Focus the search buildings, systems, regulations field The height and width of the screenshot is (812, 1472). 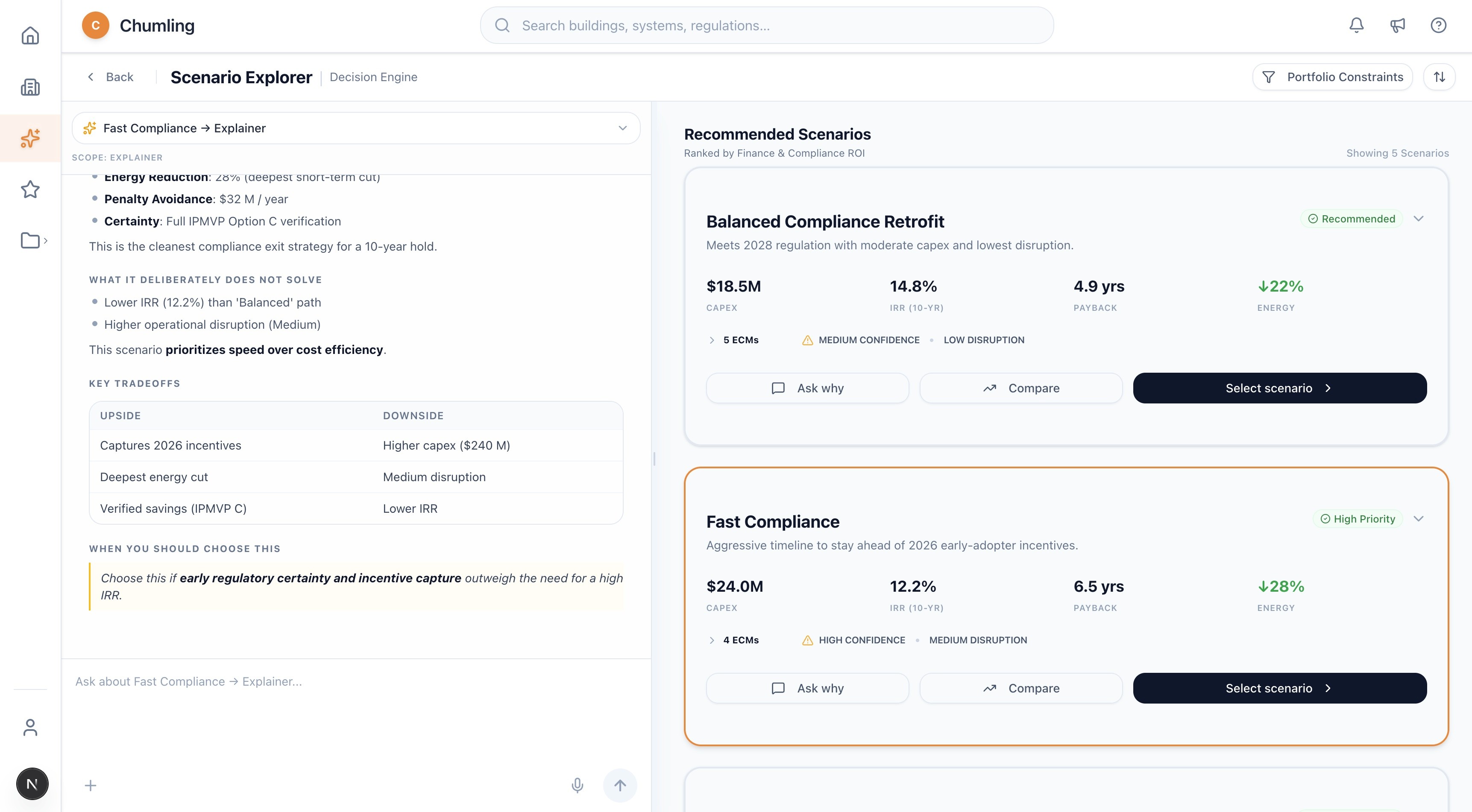766,26
